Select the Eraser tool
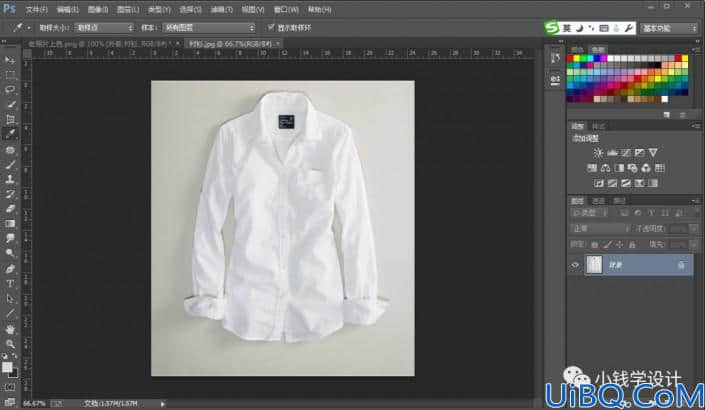This screenshot has width=705, height=410. (x=10, y=209)
